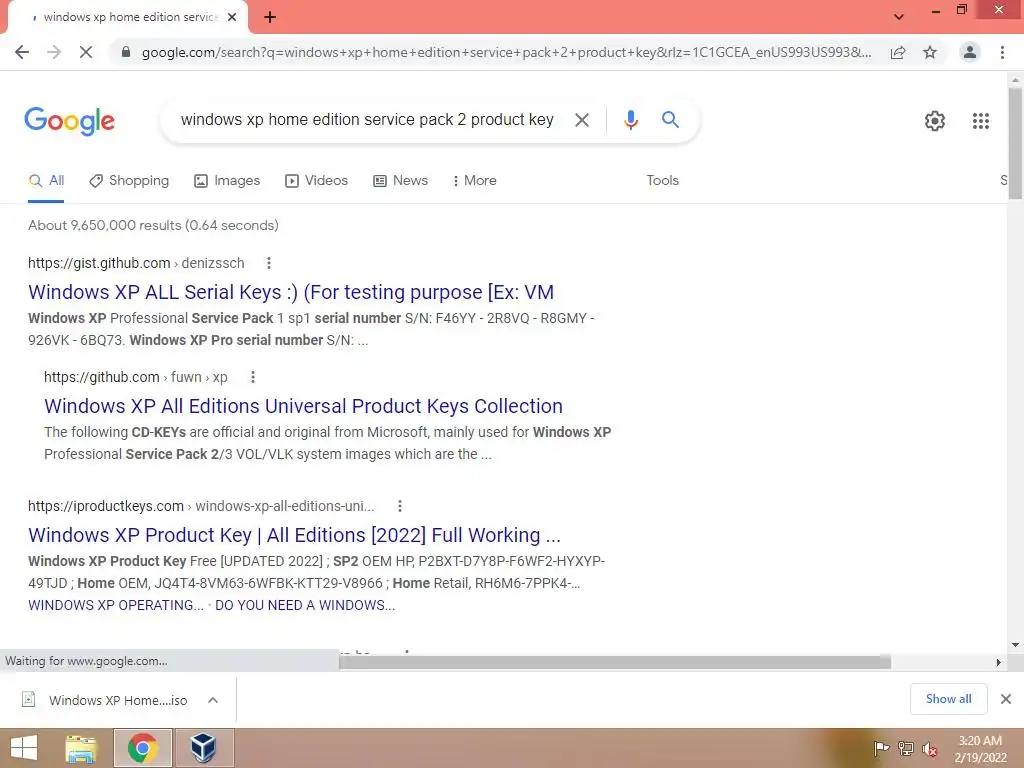This screenshot has height=768, width=1024.
Task: Close the windows xp search tab
Action: click(232, 17)
